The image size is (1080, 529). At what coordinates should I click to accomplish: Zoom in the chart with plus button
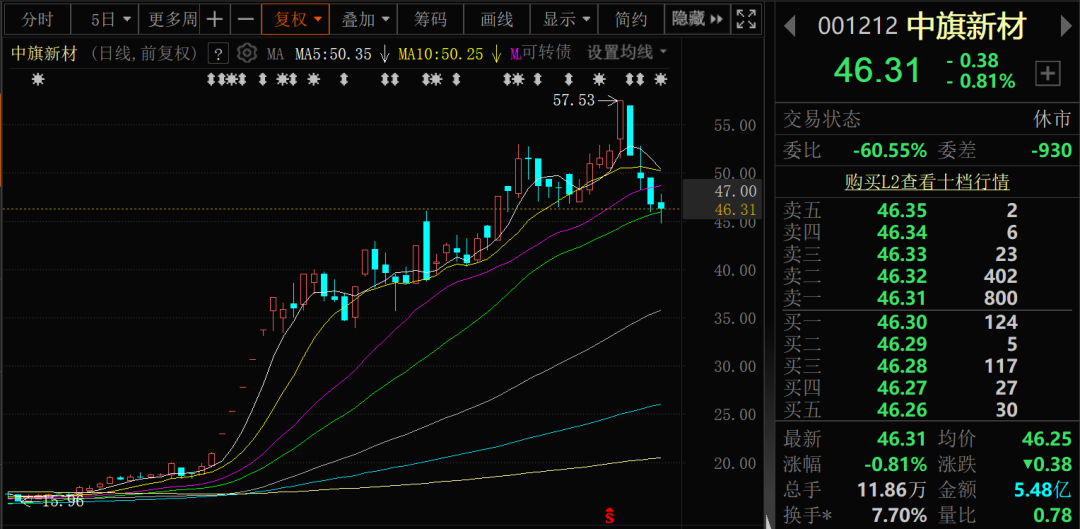(x=215, y=19)
